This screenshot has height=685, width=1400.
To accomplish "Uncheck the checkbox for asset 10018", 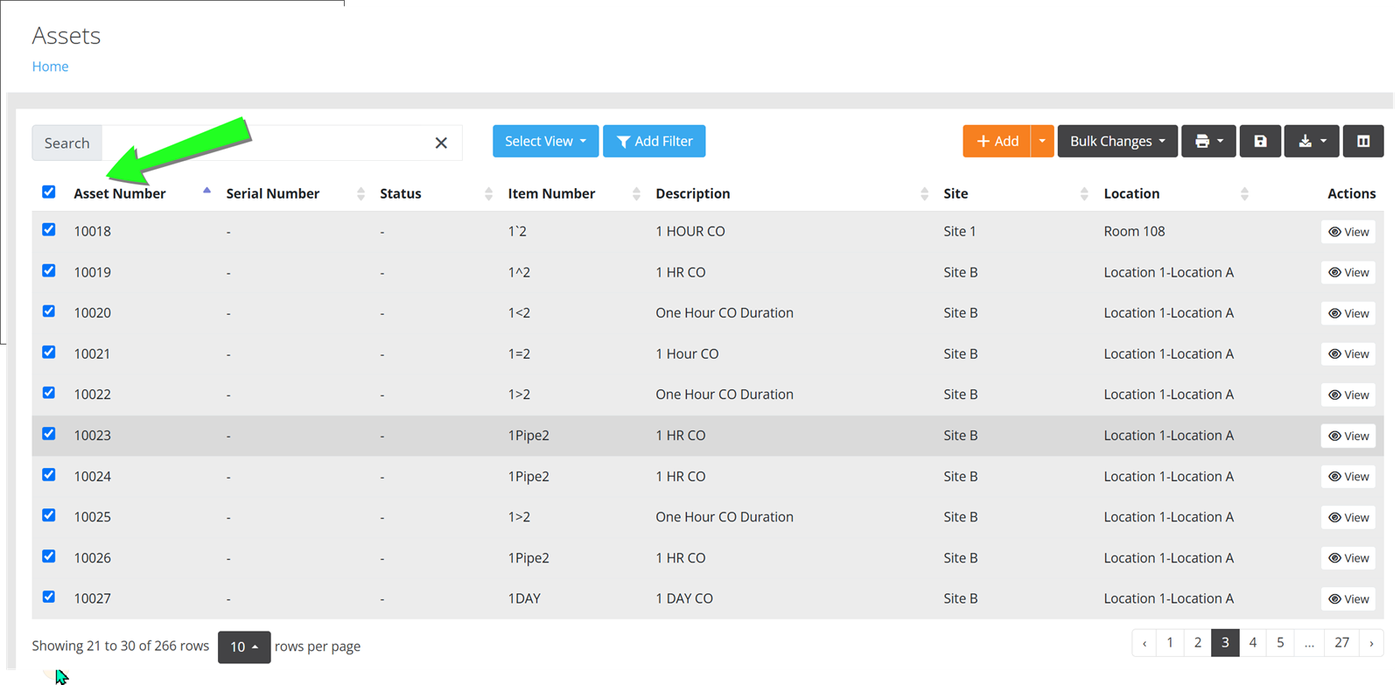I will tap(49, 230).
